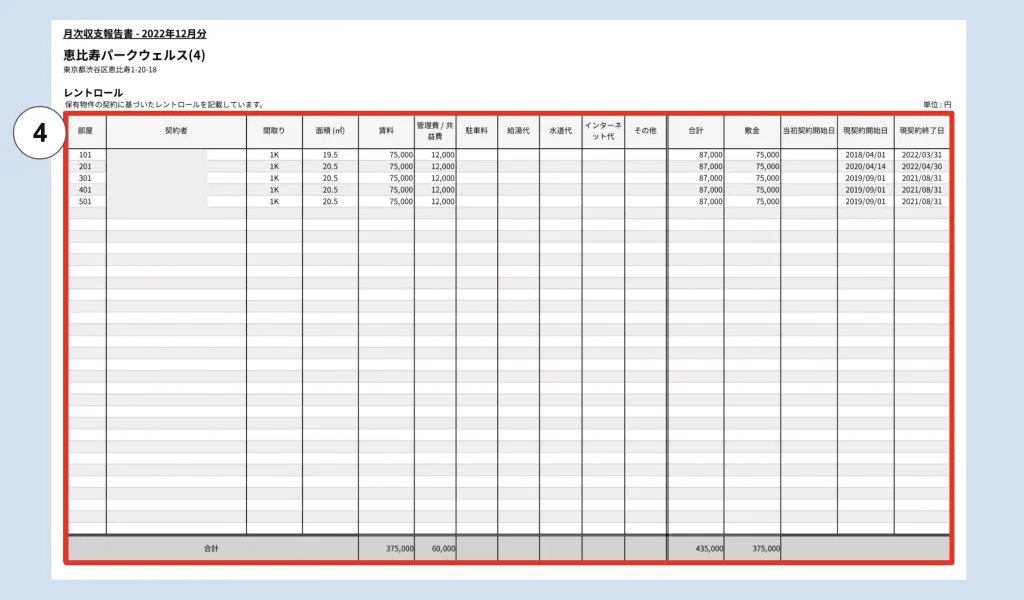
Task: Select the 管理費/共益費 column header
Action: pos(435,131)
